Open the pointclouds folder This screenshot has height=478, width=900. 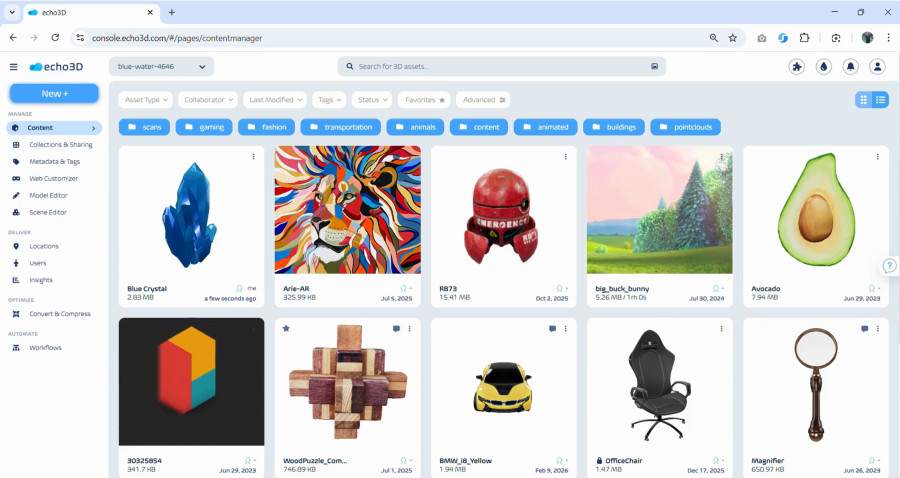pos(686,127)
